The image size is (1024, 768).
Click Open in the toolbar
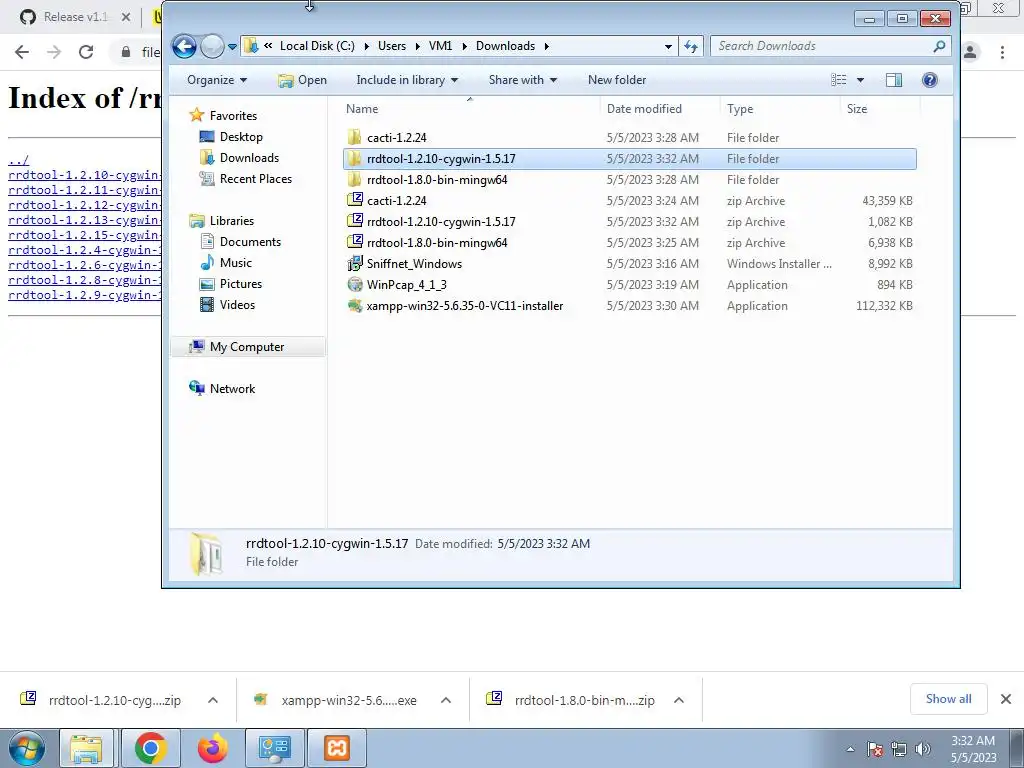[302, 80]
